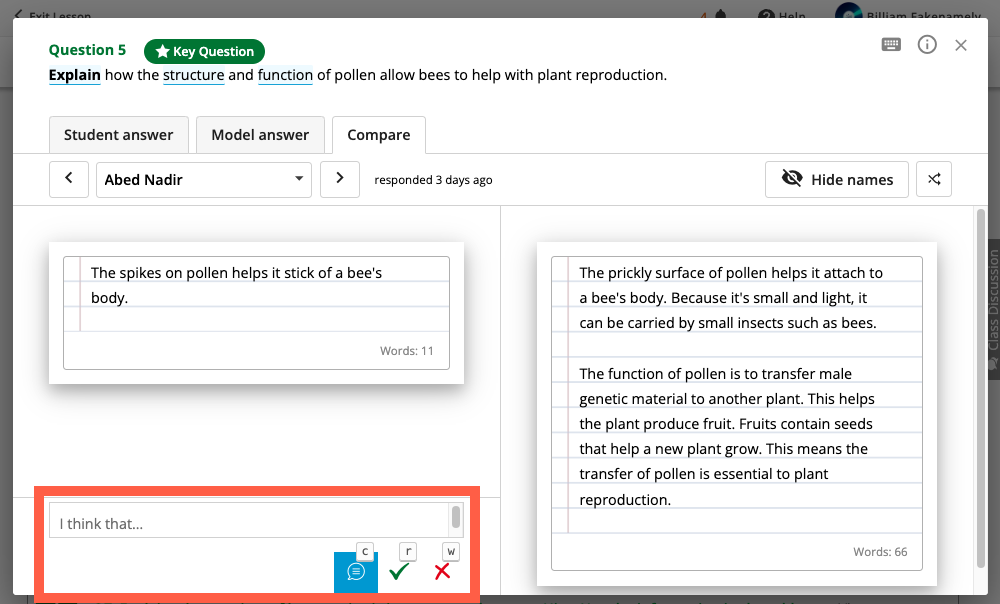Click the eye icon inside Hide names
Viewport: 1000px width, 604px height.
pyautogui.click(x=791, y=179)
